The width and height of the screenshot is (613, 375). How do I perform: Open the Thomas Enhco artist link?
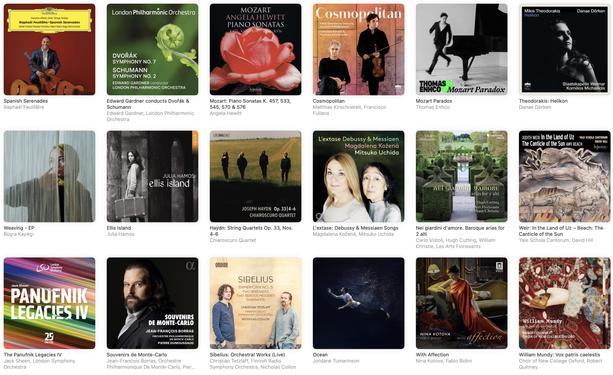click(x=433, y=107)
